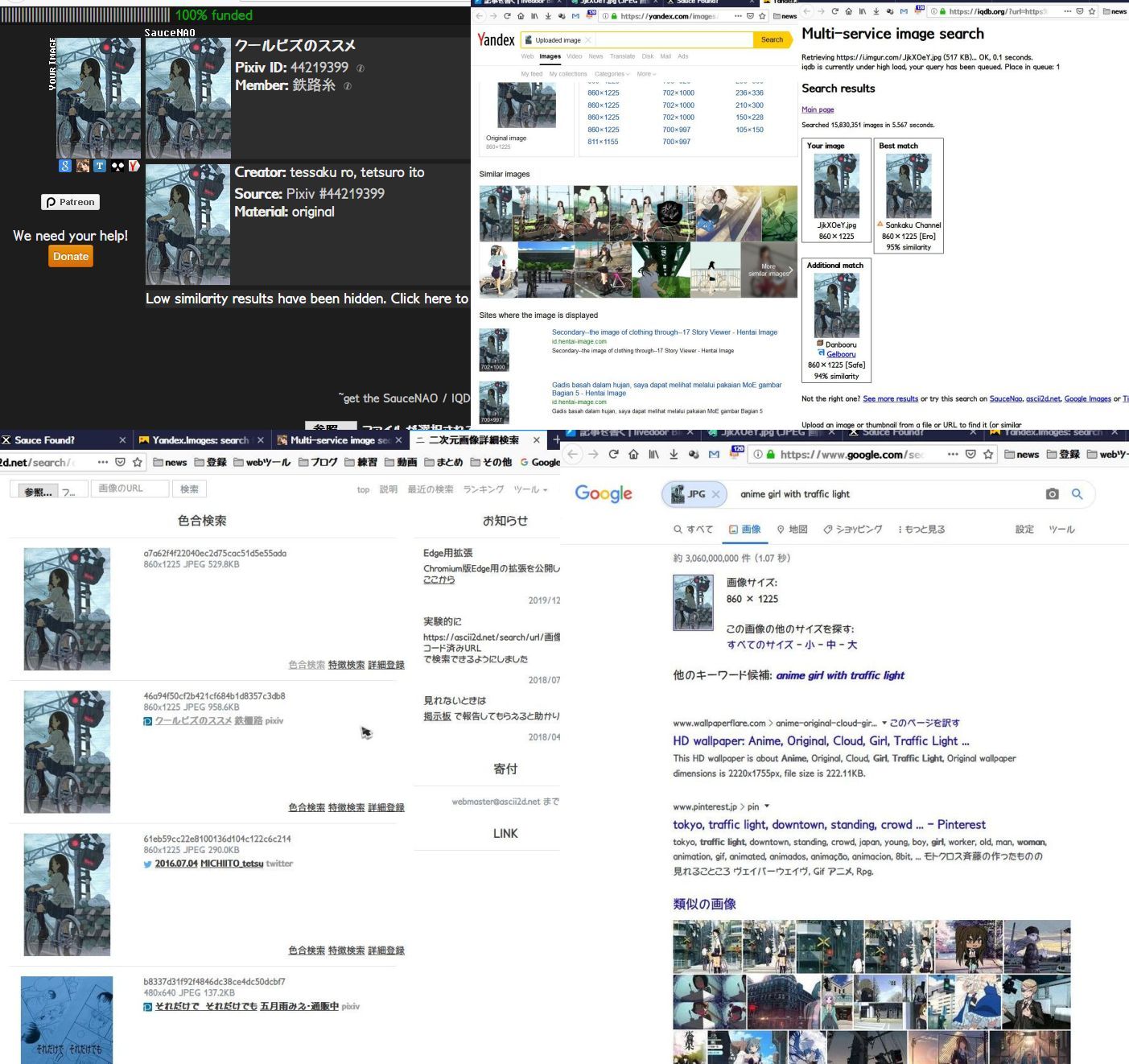
Task: Click See more results link on iqdb
Action: click(x=890, y=399)
